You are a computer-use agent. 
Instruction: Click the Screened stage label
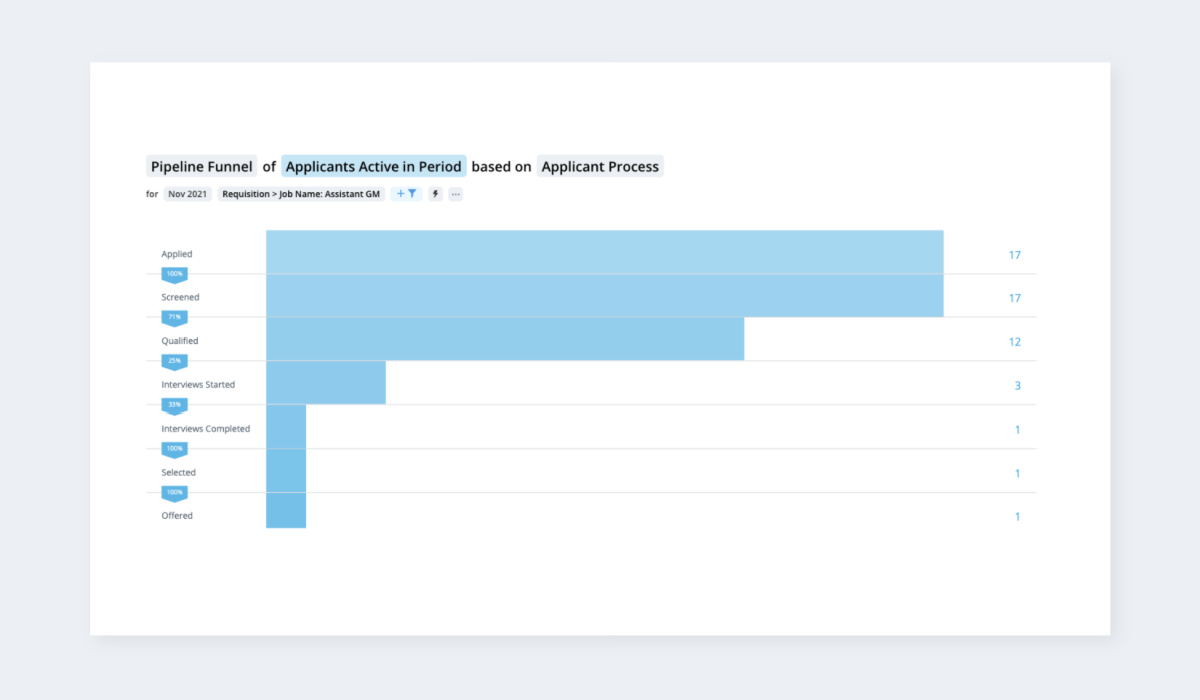tap(181, 297)
